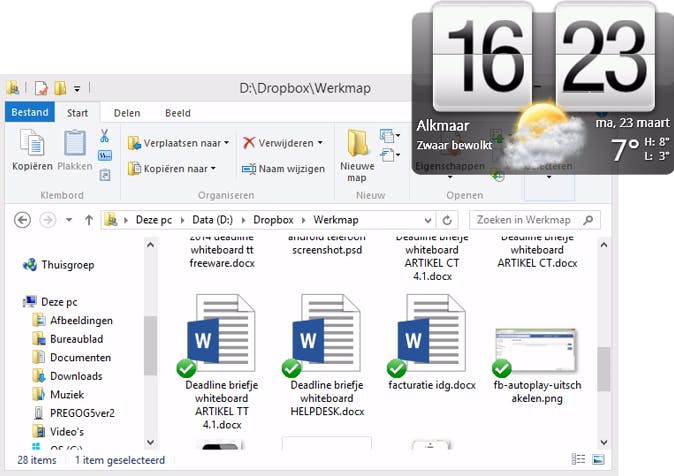Switch to large icons view in status bar
Screen dimensions: 674x476
point(597,459)
